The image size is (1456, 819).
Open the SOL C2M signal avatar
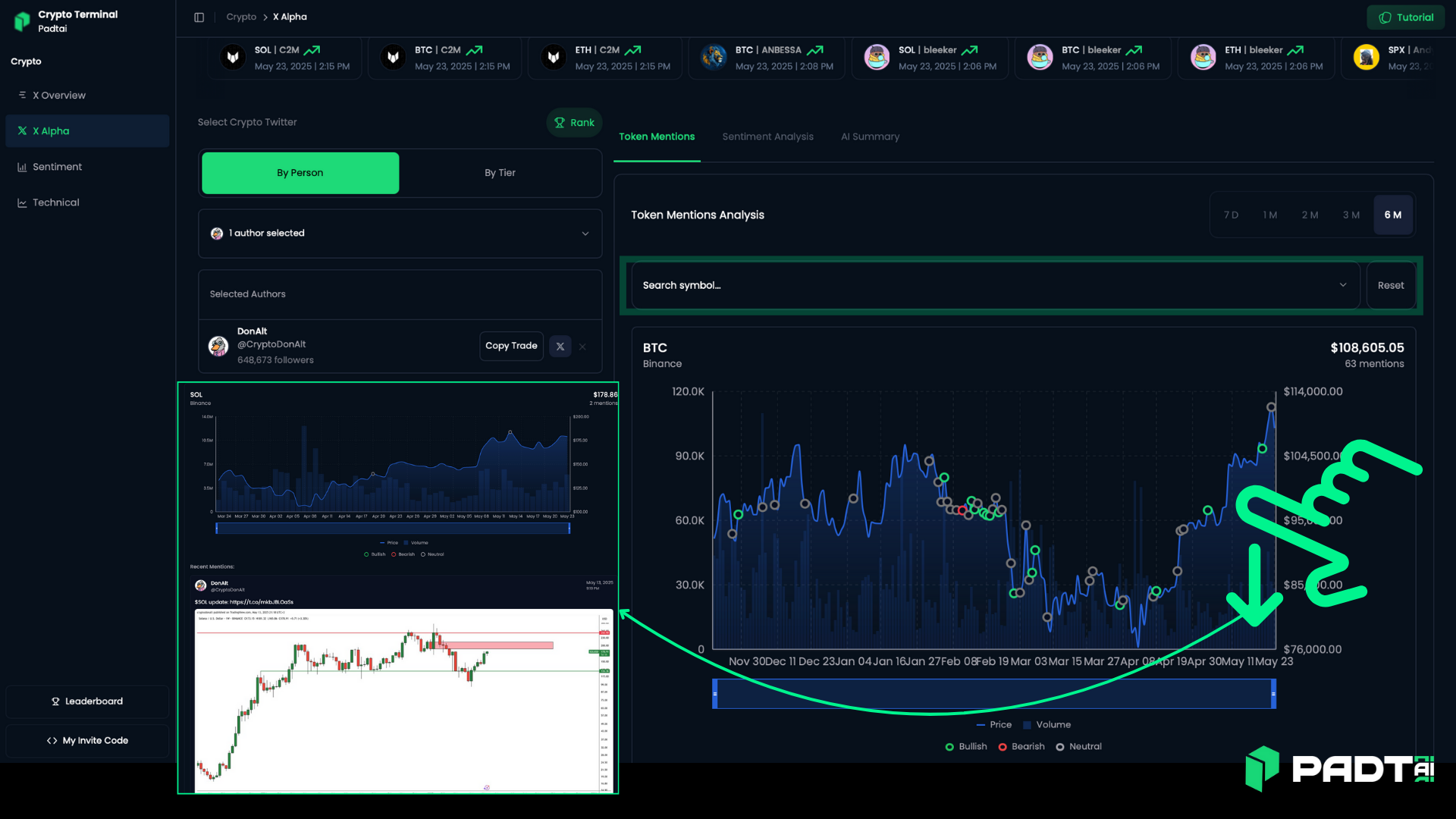point(233,57)
